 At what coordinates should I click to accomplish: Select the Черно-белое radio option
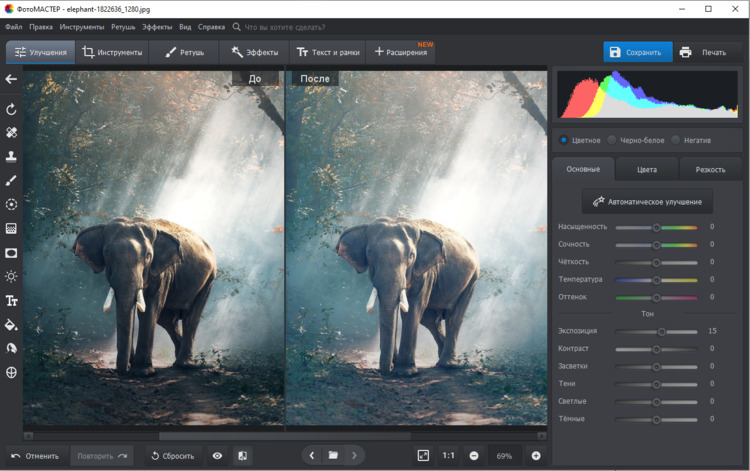point(612,140)
